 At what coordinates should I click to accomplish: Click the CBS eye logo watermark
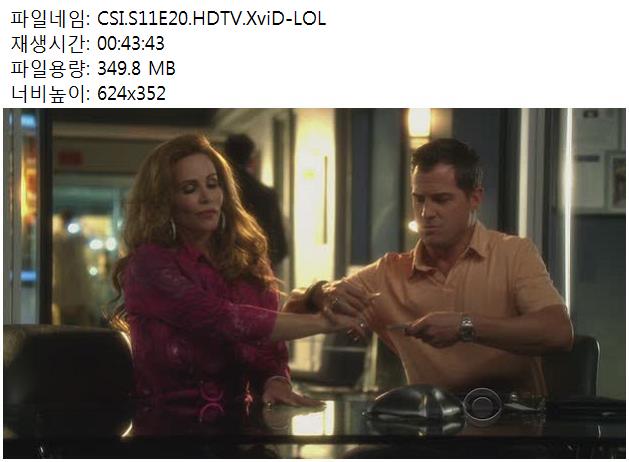(482, 404)
